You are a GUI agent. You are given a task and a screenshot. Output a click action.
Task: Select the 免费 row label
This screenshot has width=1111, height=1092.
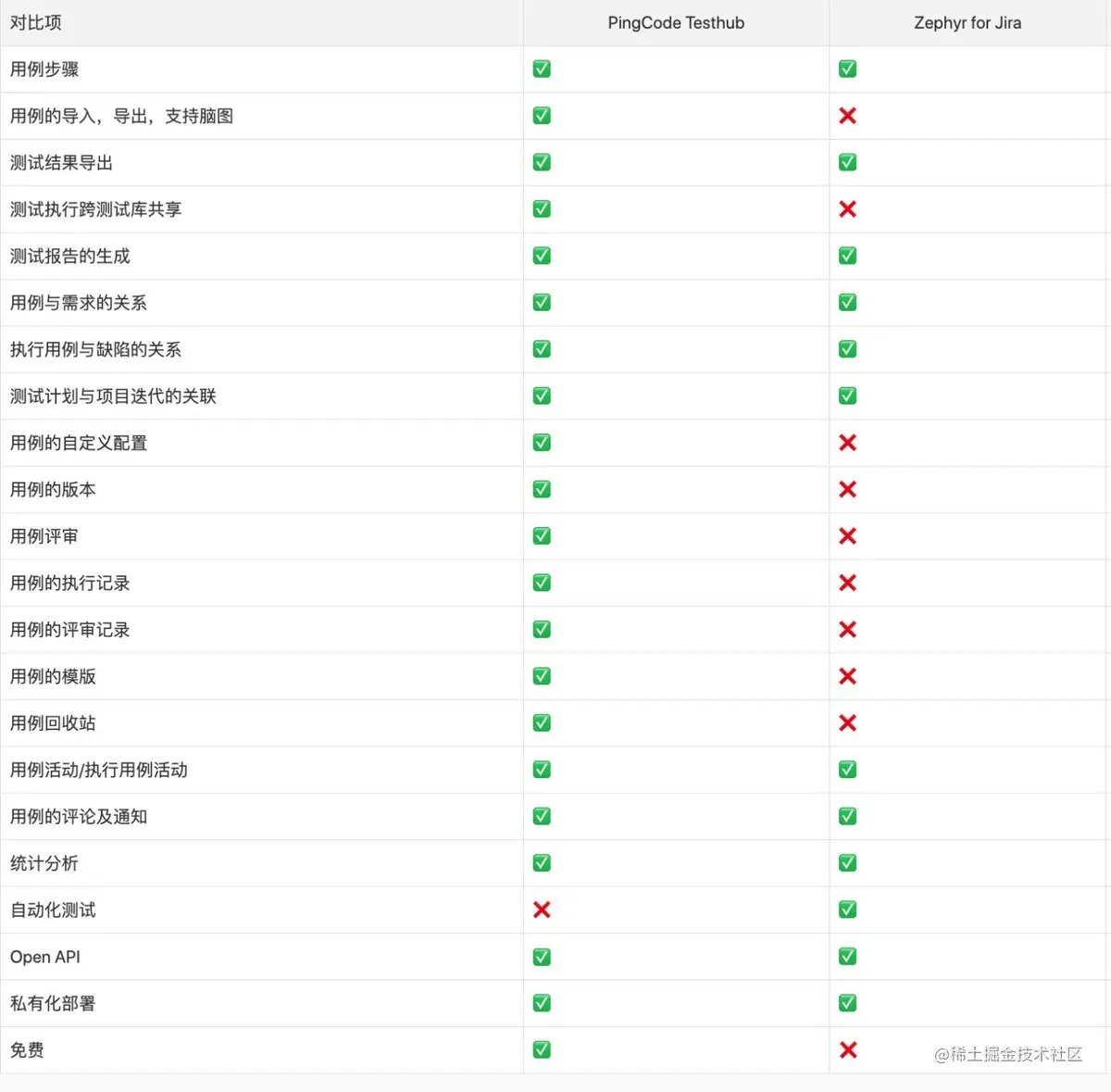[27, 1050]
